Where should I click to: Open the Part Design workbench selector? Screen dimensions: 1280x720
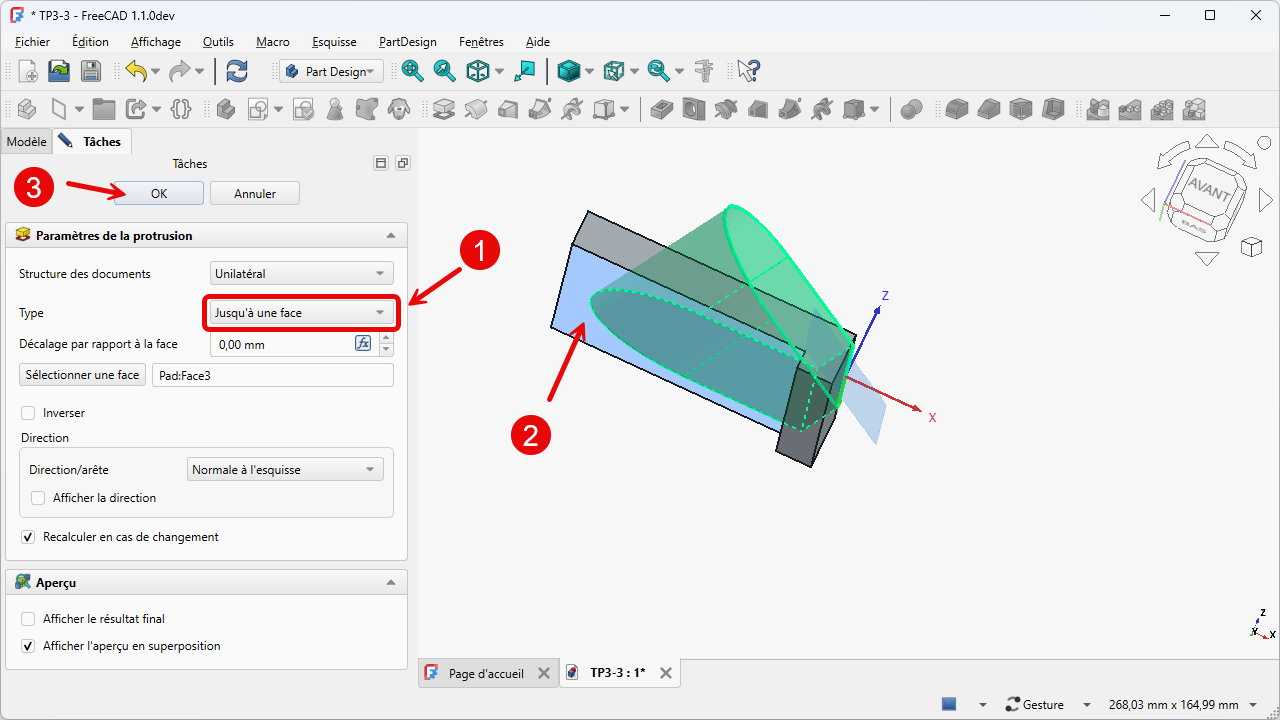click(x=330, y=71)
